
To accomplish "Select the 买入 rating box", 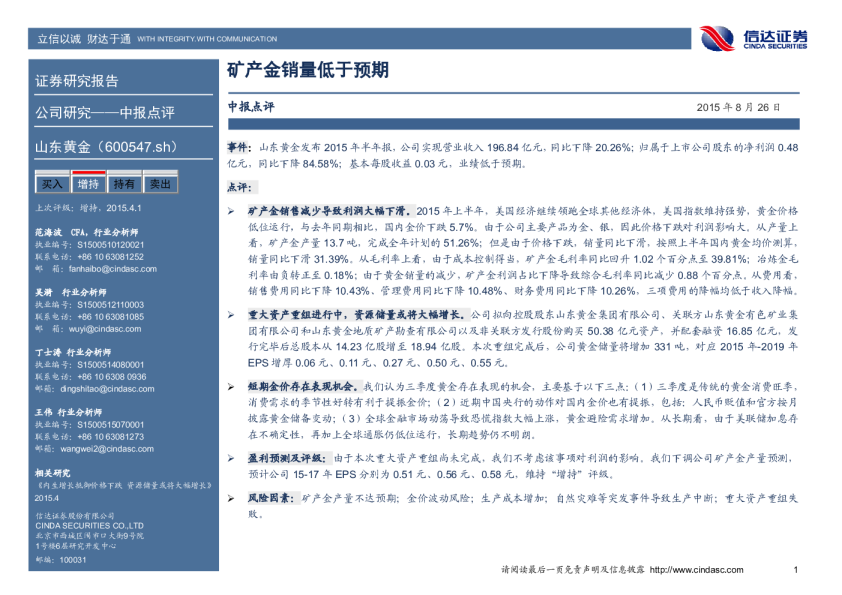I will 51,184.
